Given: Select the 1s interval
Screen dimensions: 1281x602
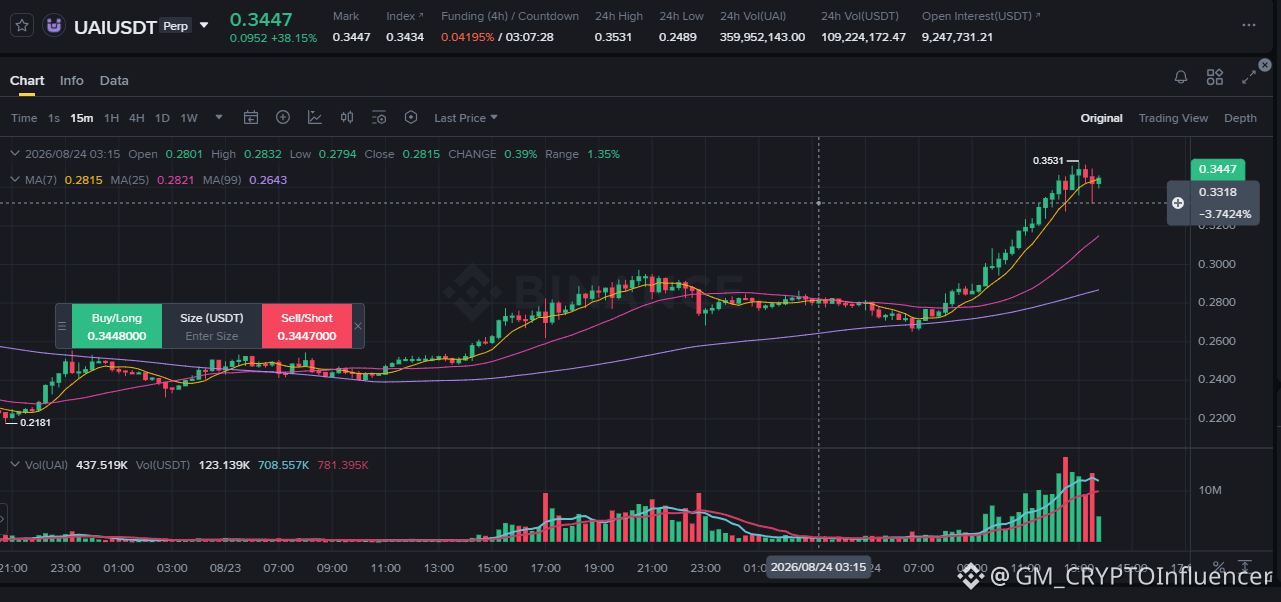Looking at the screenshot, I should coord(54,118).
